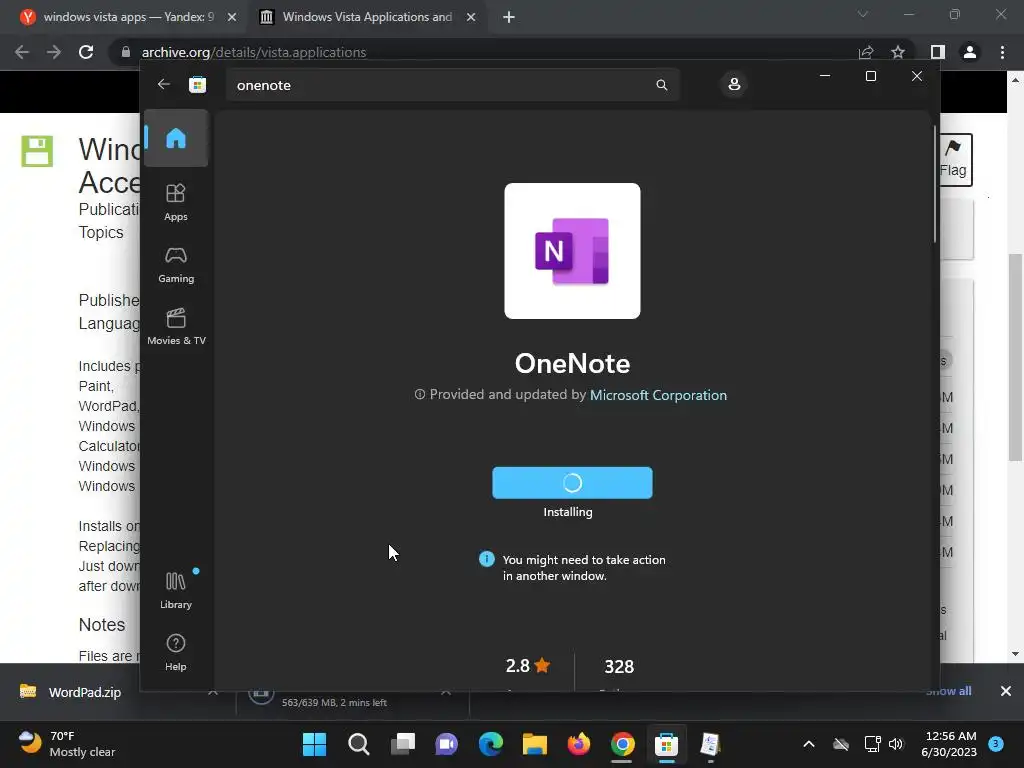Open the clock and date flyout
The height and width of the screenshot is (768, 1024).
point(949,744)
